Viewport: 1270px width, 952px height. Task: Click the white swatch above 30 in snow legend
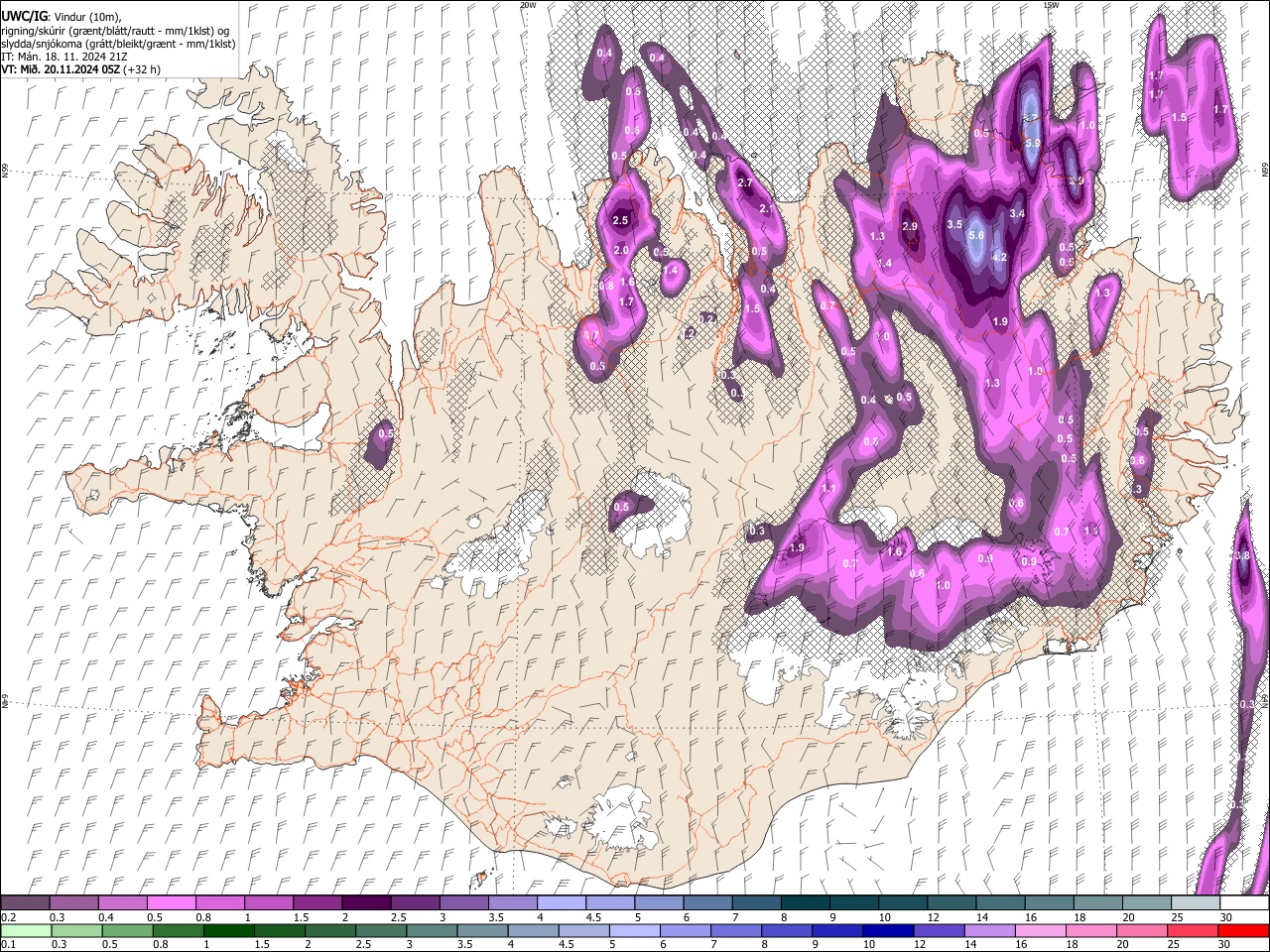(x=1244, y=902)
